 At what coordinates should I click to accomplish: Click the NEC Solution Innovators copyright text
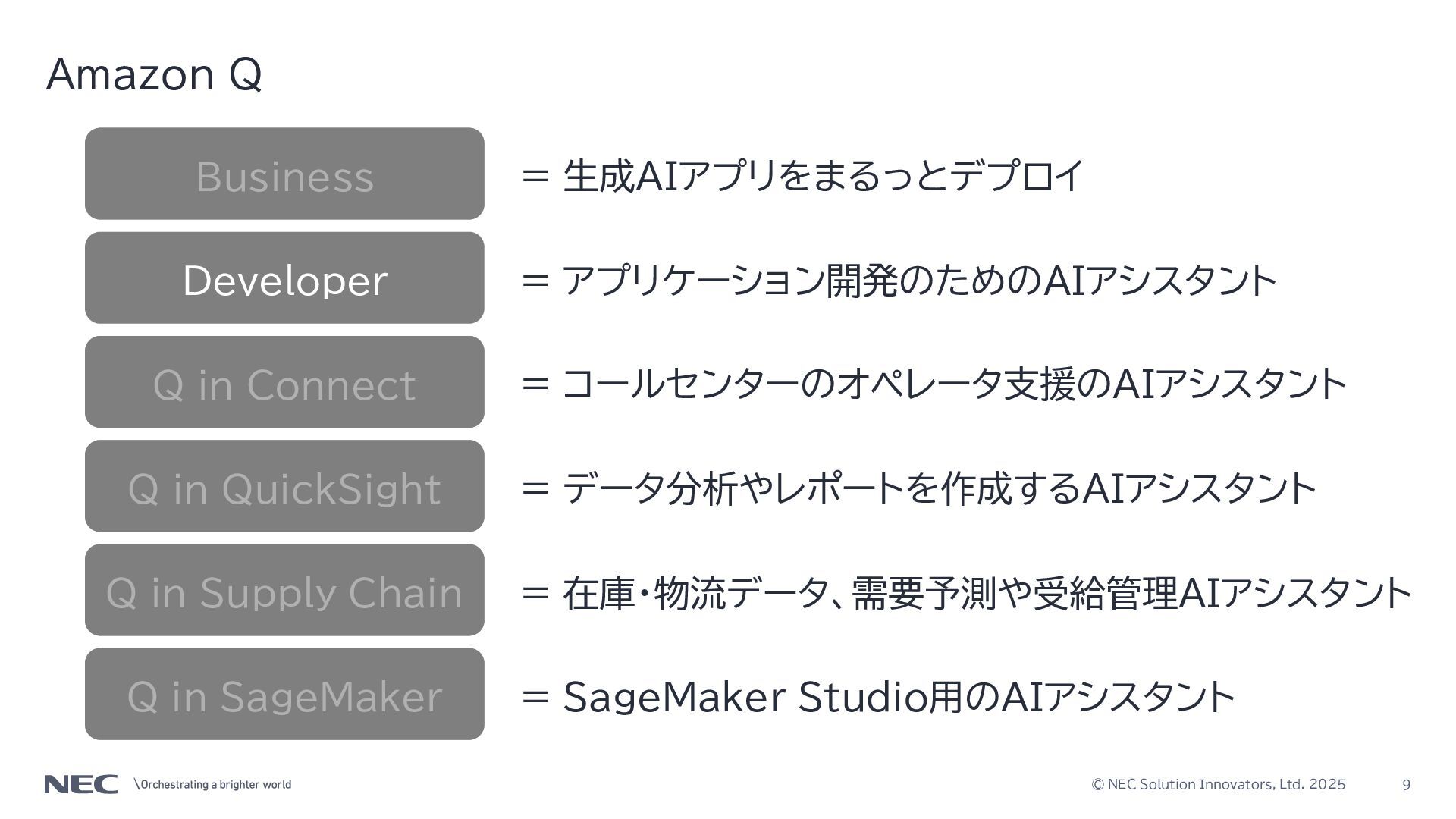(1219, 784)
